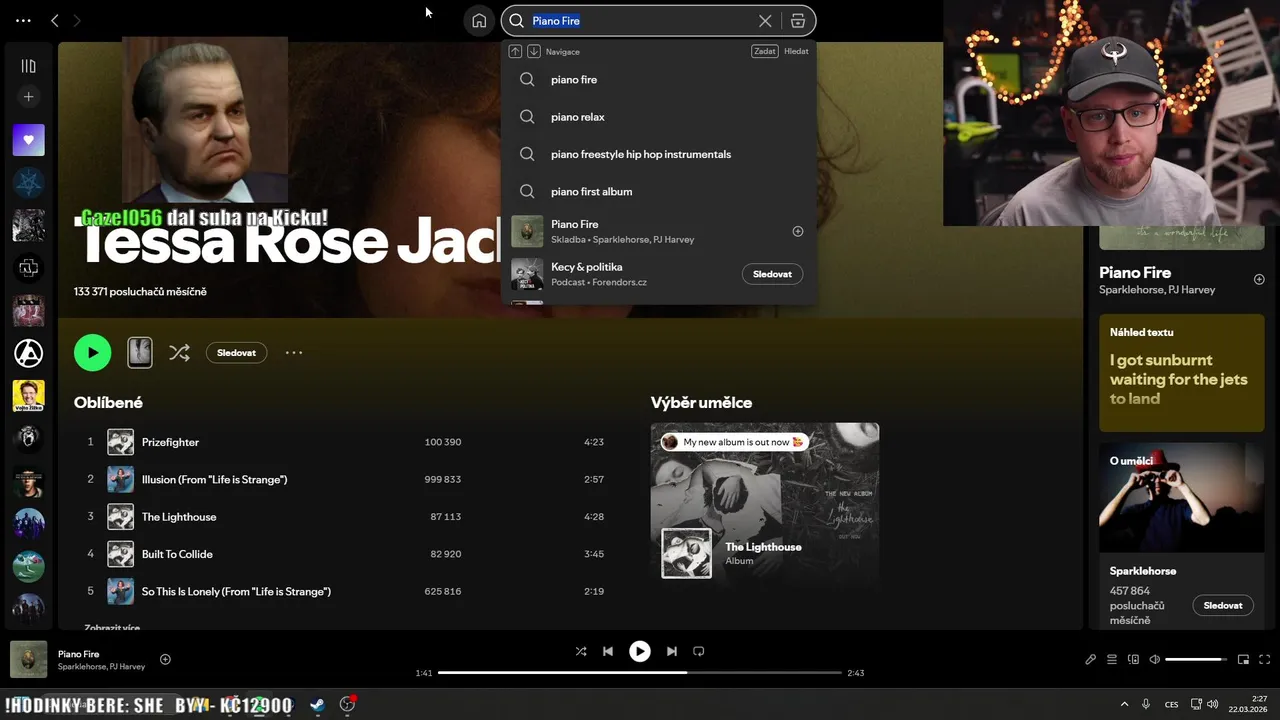This screenshot has height=720, width=1280.
Task: Open the Náhled textu lyrics preview card
Action: tap(1182, 373)
